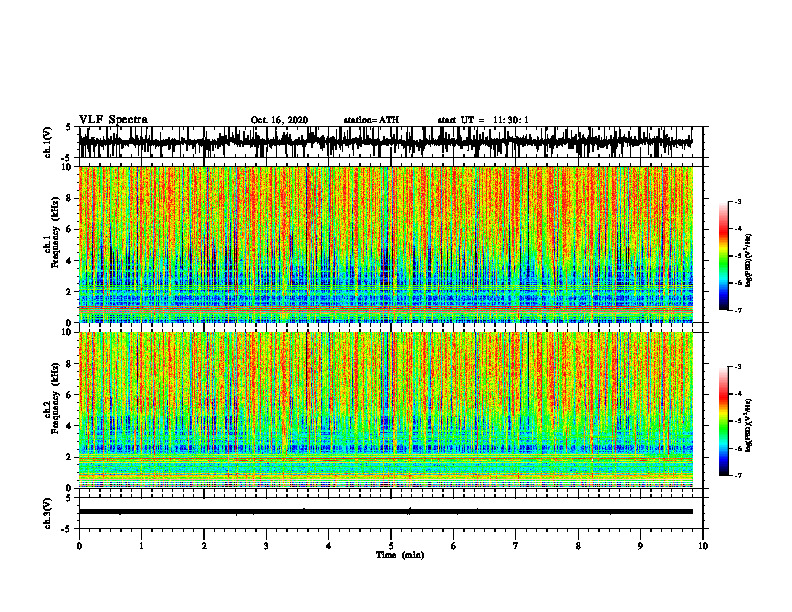Click the -7 value on ch.1 colorbar
The width and height of the screenshot is (792, 612).
[x=738, y=310]
